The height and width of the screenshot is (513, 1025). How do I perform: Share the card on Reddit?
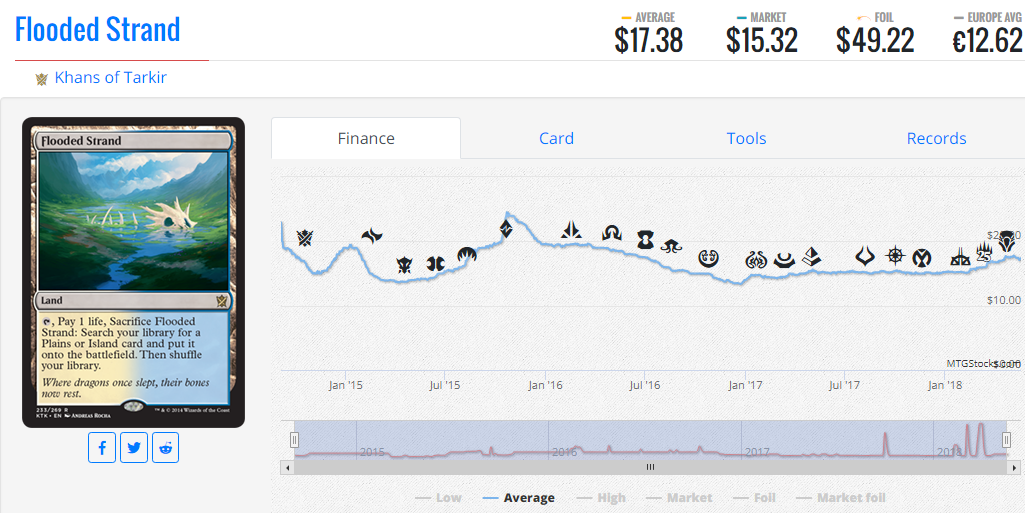coord(165,447)
